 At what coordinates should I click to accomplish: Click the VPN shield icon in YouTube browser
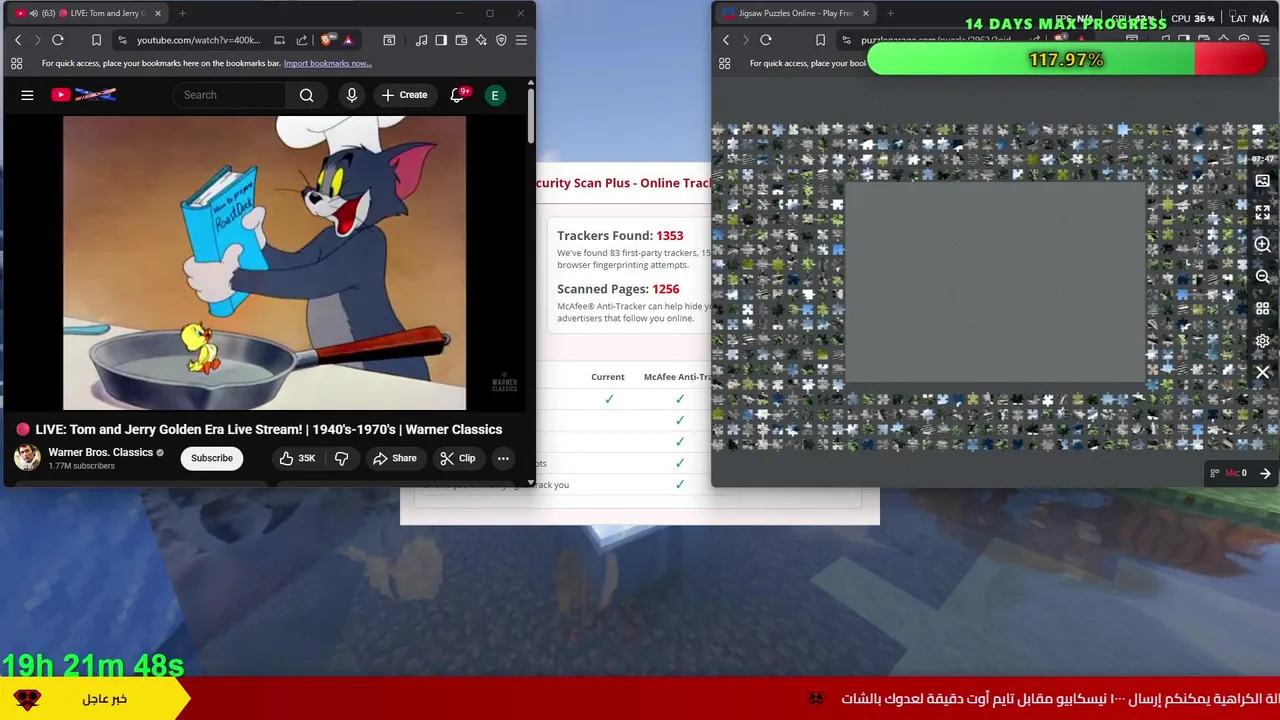pos(501,40)
